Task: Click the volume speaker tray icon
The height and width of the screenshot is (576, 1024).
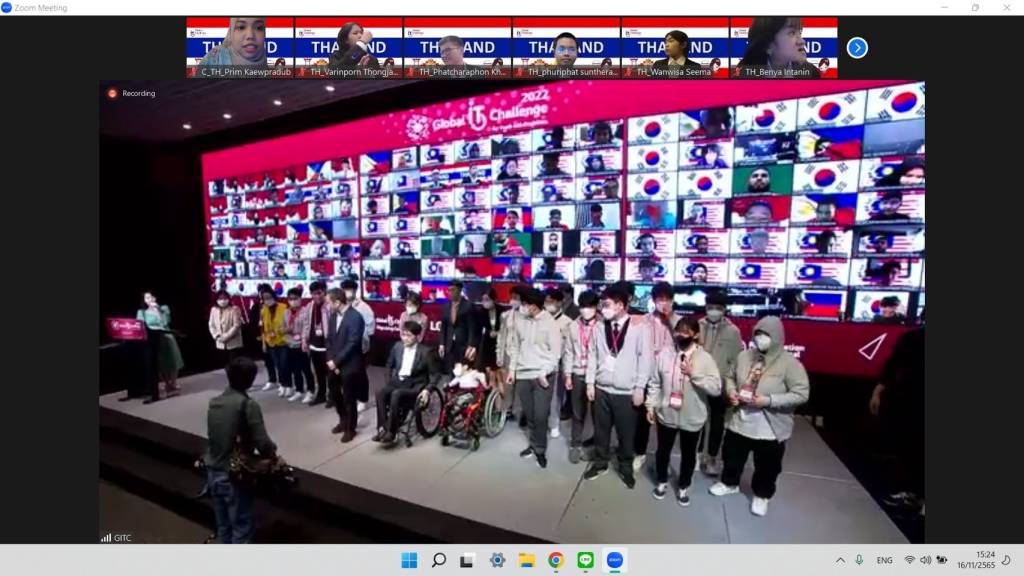Action: click(925, 560)
